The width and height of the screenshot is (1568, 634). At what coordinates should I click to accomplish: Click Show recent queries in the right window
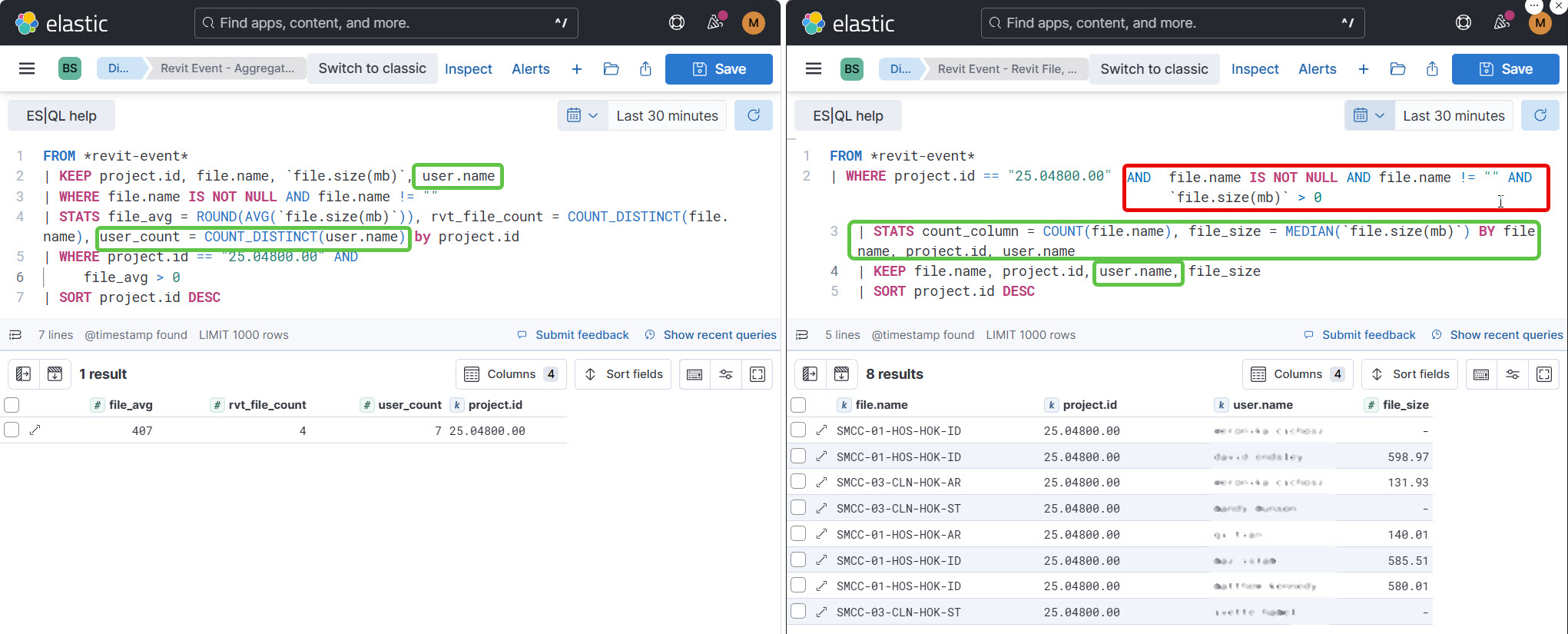point(1497,335)
